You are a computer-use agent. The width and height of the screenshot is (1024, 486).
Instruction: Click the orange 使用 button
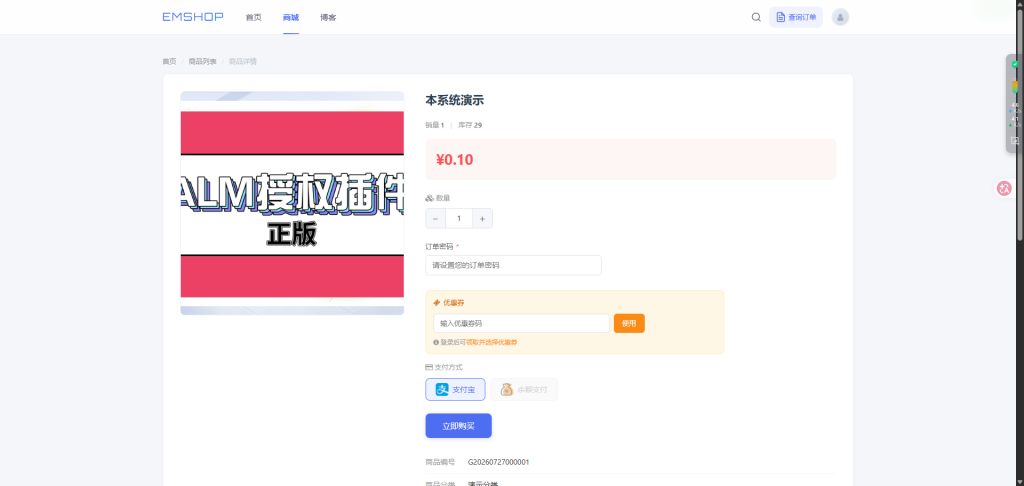pyautogui.click(x=629, y=323)
